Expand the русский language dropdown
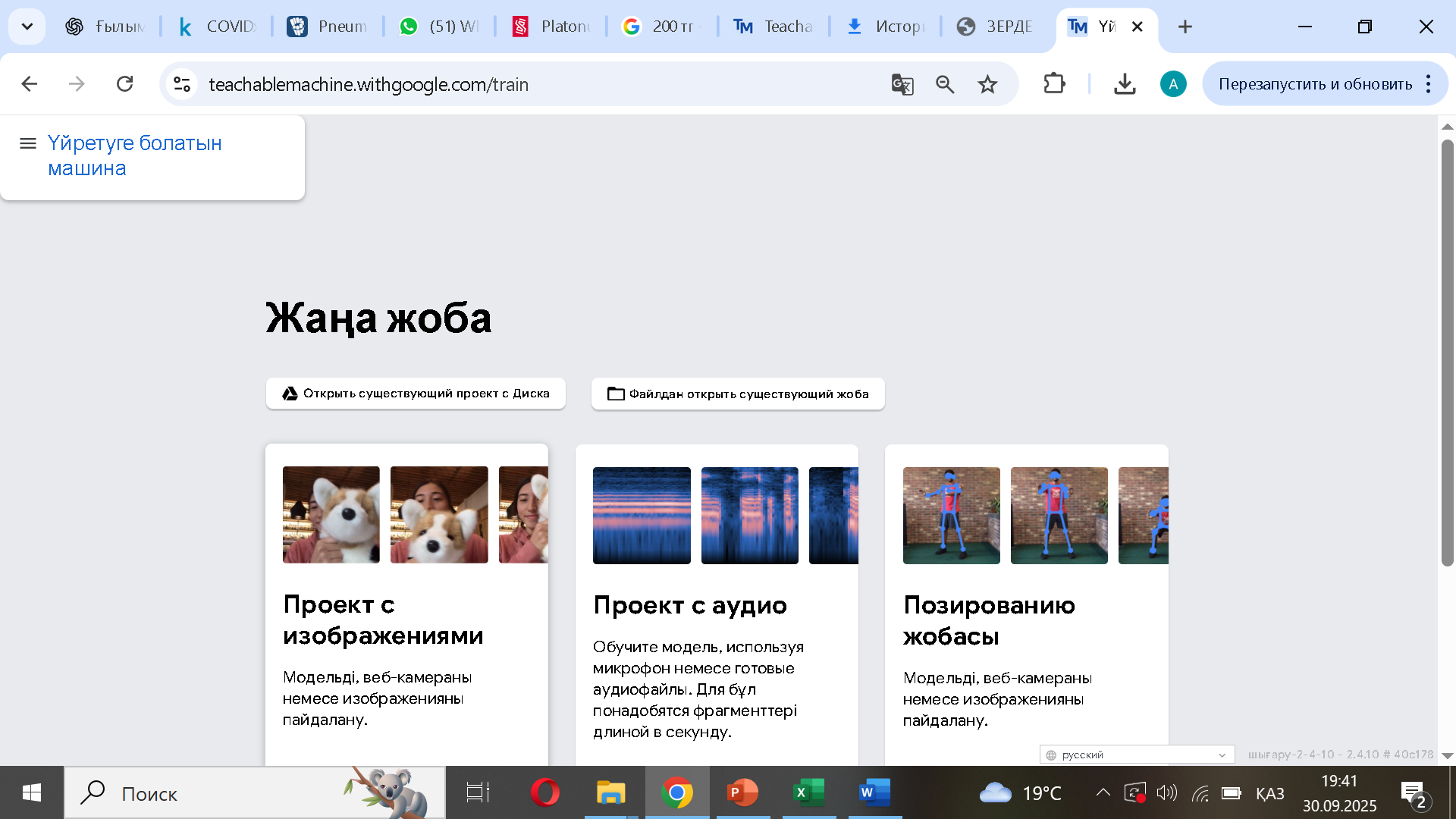The height and width of the screenshot is (819, 1456). (x=1136, y=755)
